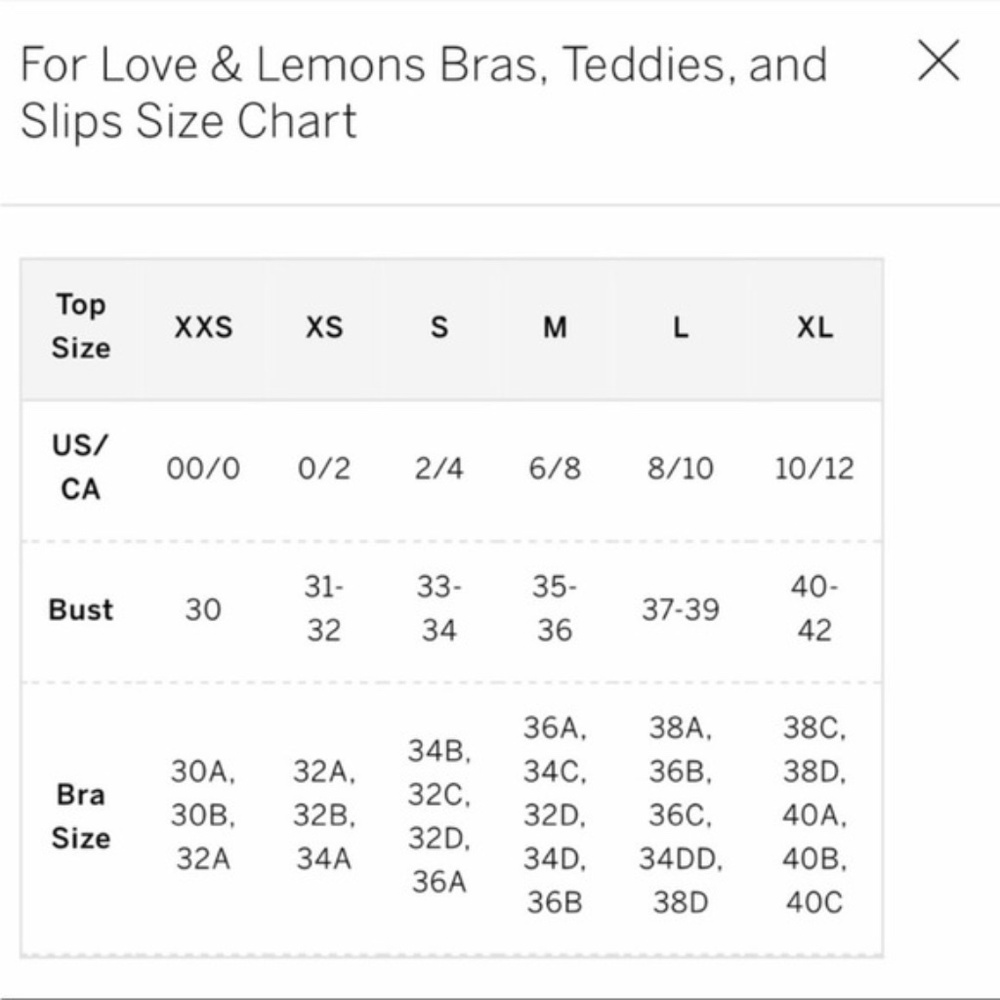Select bra sizes listed under S
This screenshot has height=1000, width=1000.
pos(438,817)
